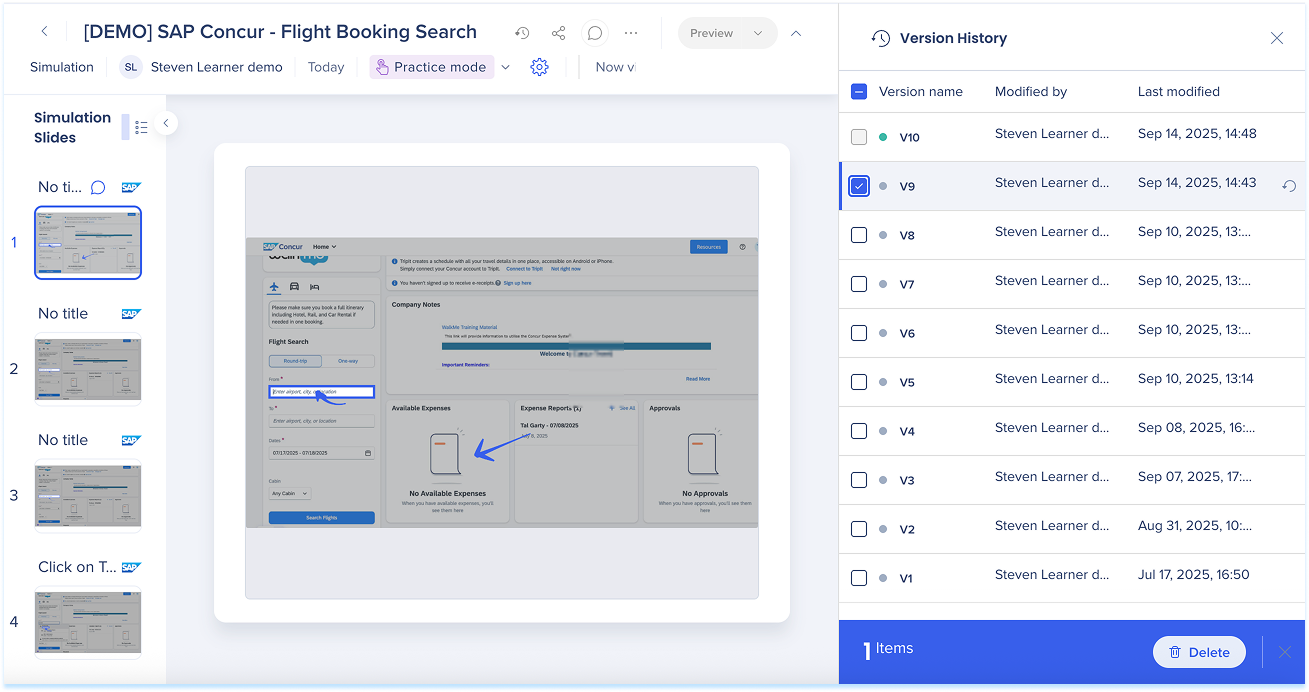Expand the Practice mode dropdown arrow
This screenshot has height=692, width=1309.
click(x=505, y=67)
